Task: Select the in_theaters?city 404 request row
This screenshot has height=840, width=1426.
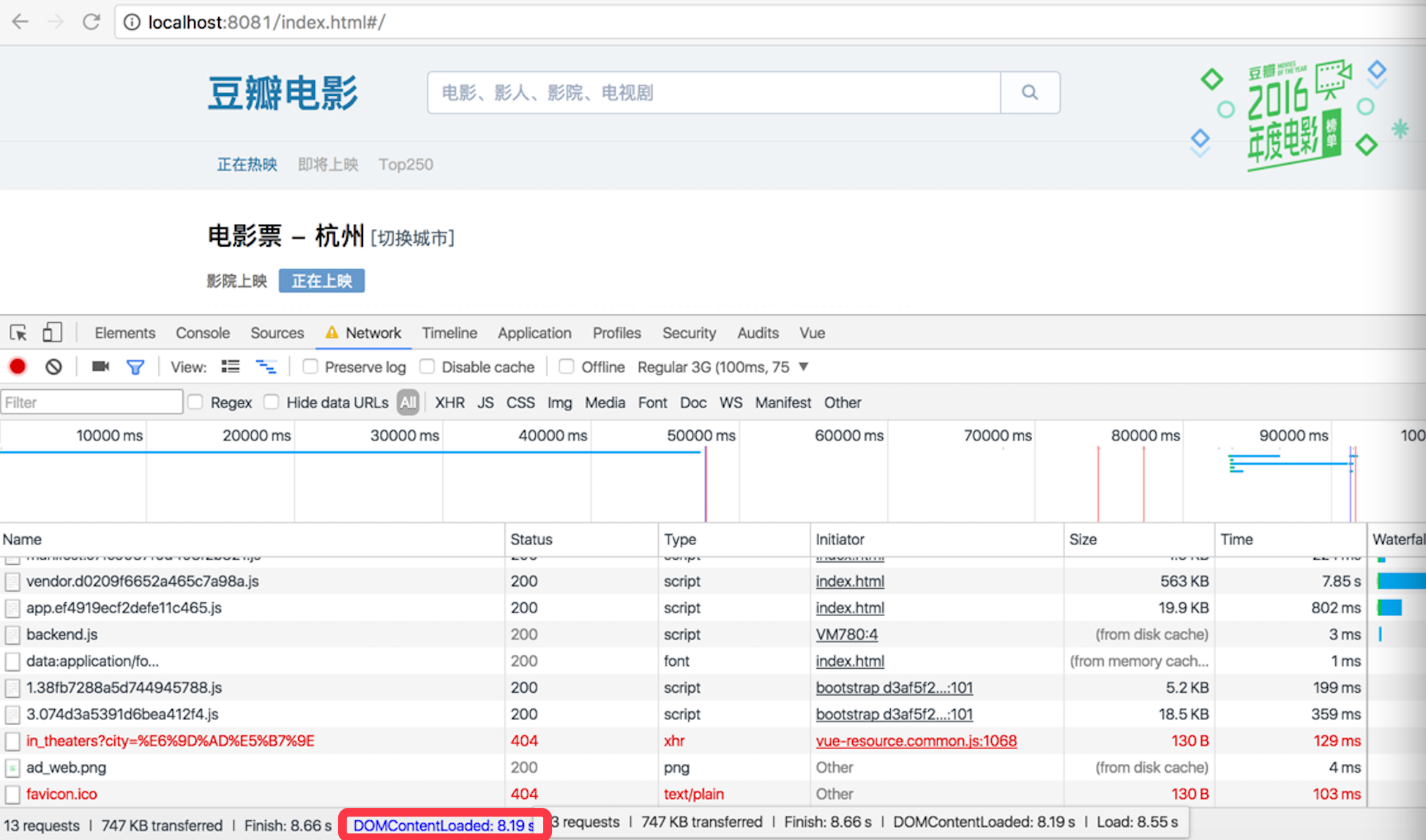Action: pos(683,741)
